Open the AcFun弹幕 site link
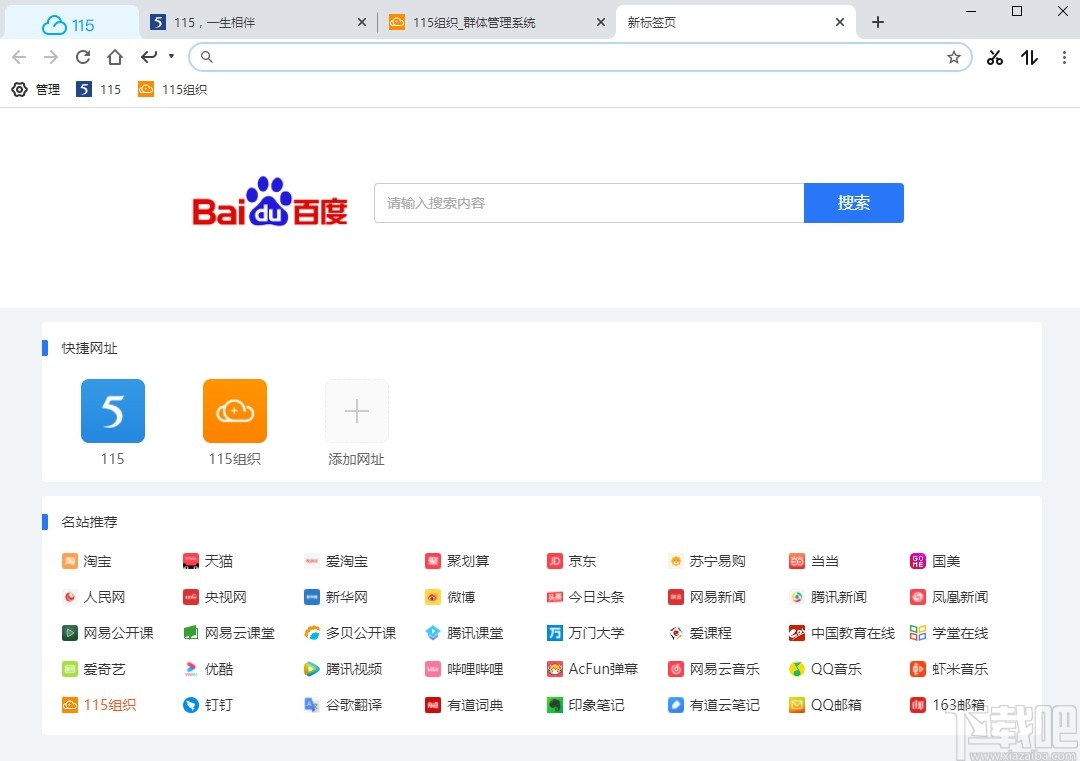Screen dimensions: 1080x761 (x=592, y=669)
